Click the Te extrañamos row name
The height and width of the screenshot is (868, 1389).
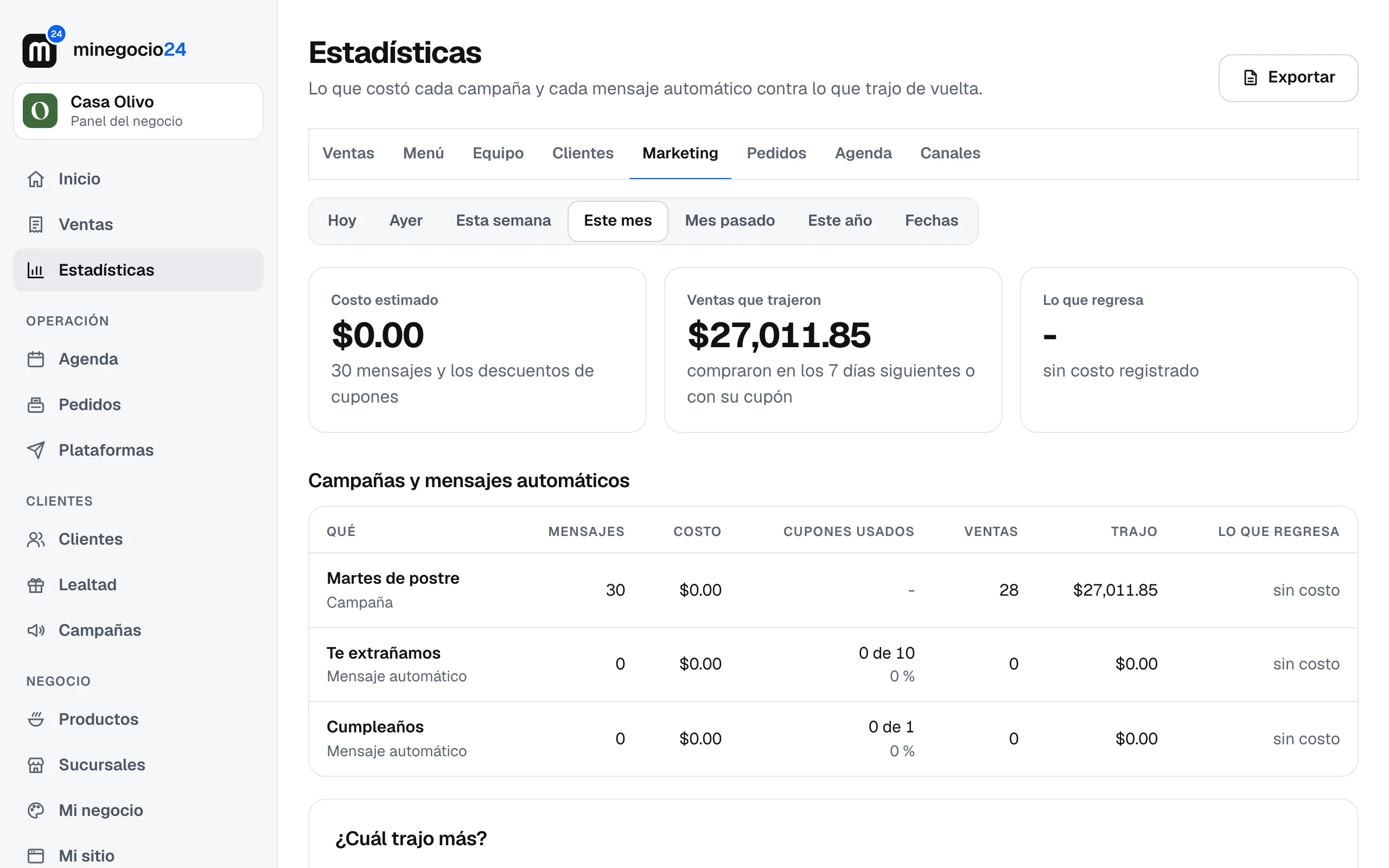384,653
